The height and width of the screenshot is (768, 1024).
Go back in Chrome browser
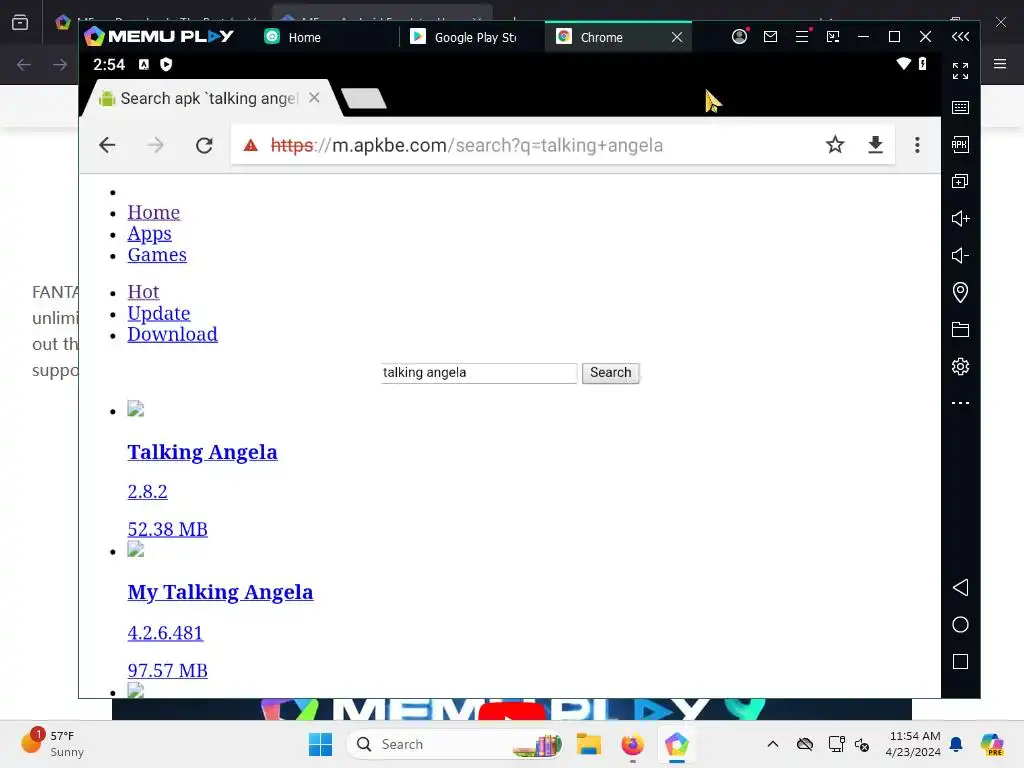pyautogui.click(x=107, y=145)
